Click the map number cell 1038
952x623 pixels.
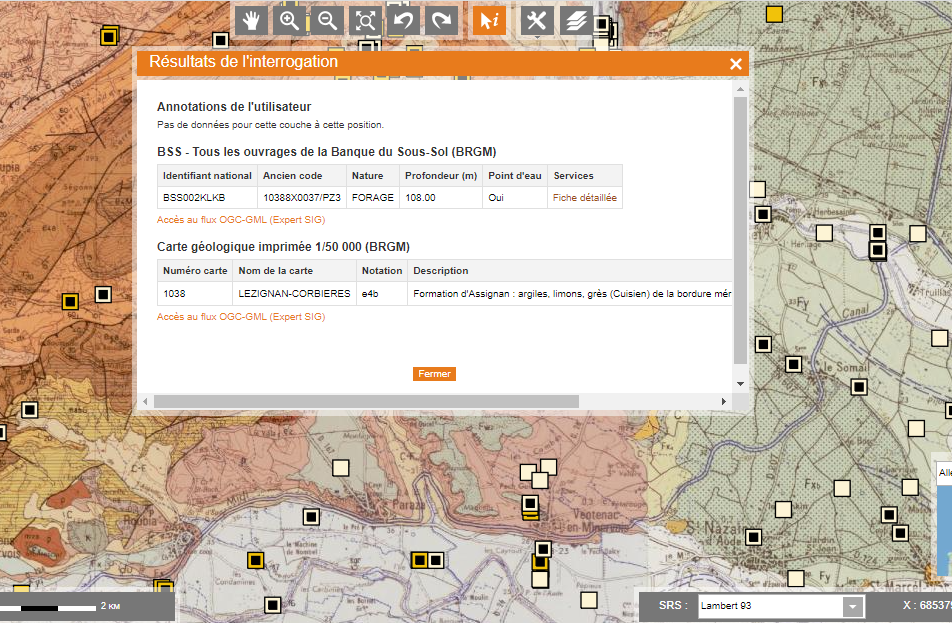[x=195, y=294]
